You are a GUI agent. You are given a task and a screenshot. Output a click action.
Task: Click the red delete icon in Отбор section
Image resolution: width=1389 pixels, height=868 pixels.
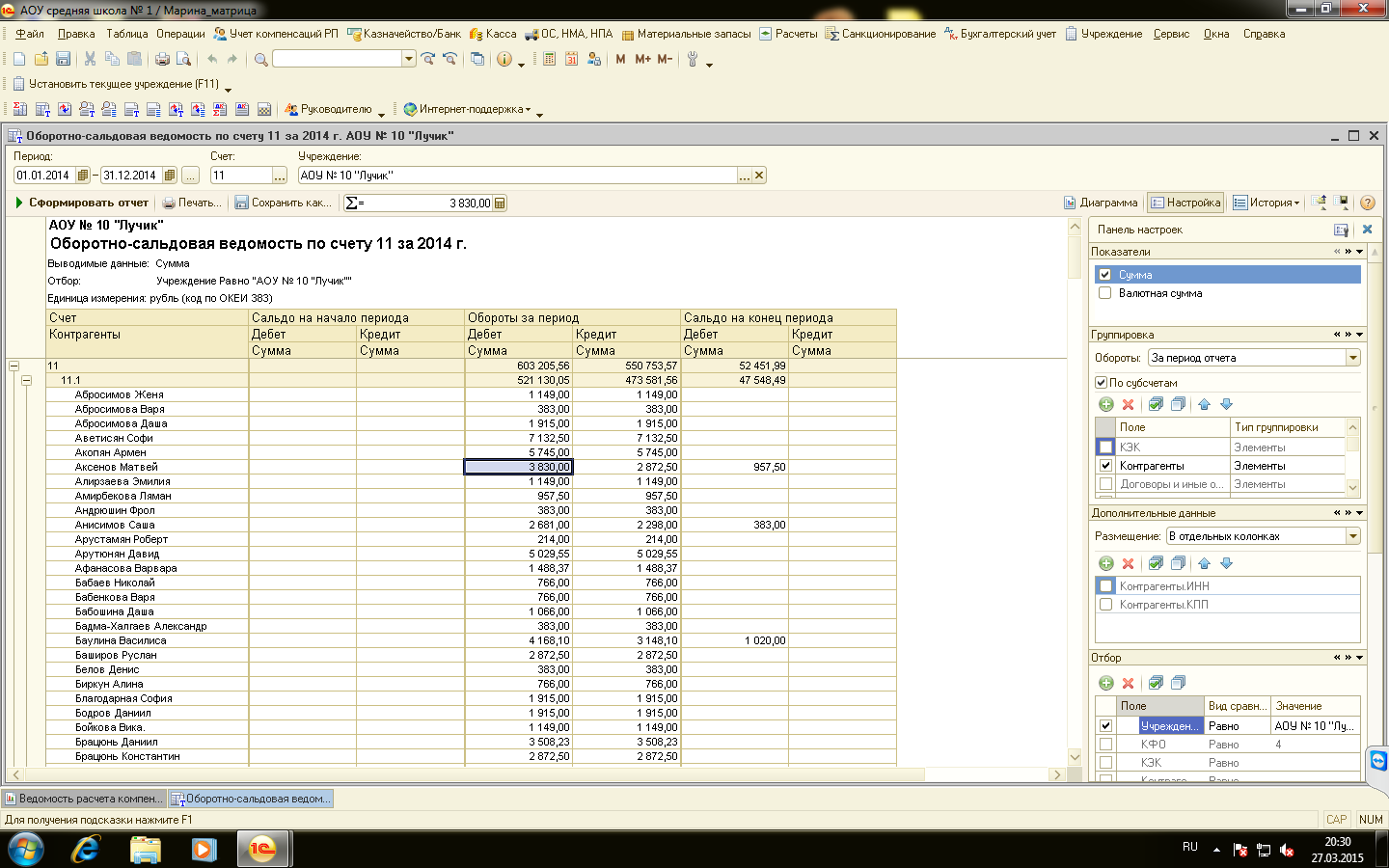tap(1128, 683)
